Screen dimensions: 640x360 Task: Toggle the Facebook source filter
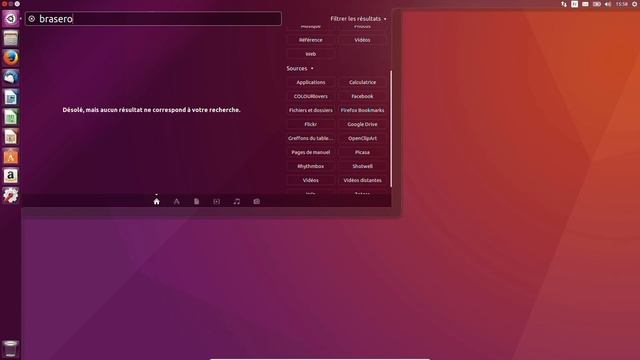coord(362,96)
